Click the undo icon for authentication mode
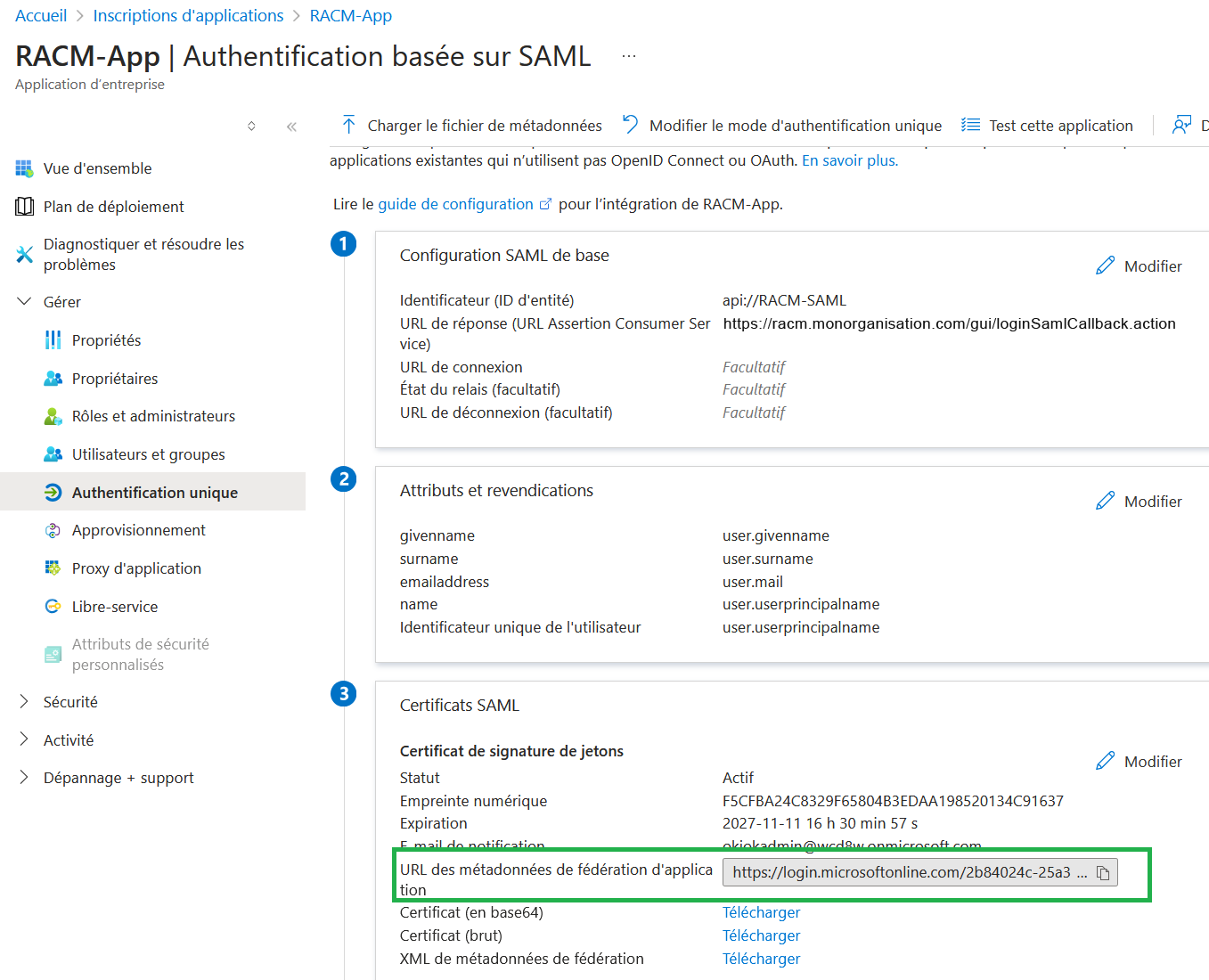Screen dimensions: 1209x980 tap(631, 125)
